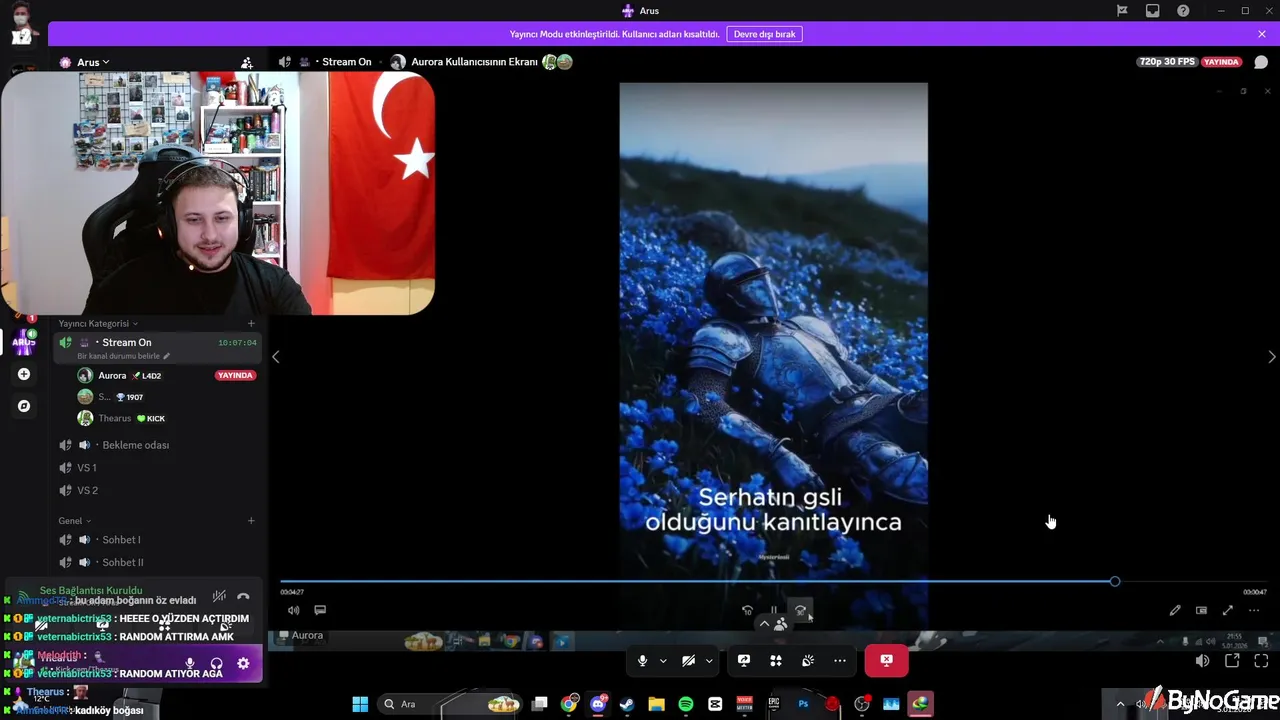Rewind ten seconds in streamed video
This screenshot has width=1280, height=720.
pyautogui.click(x=747, y=610)
